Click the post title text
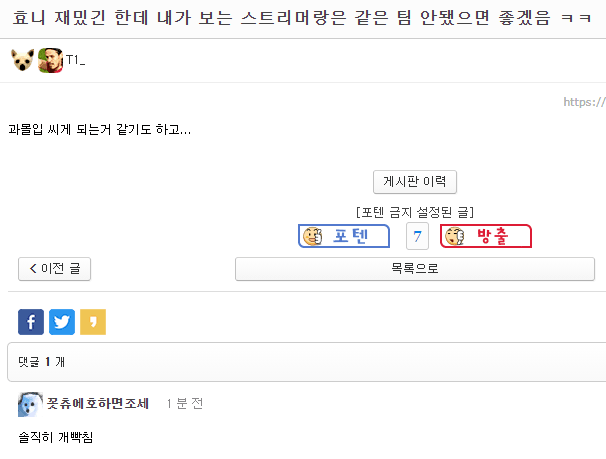This screenshot has width=606, height=459. pos(301,18)
